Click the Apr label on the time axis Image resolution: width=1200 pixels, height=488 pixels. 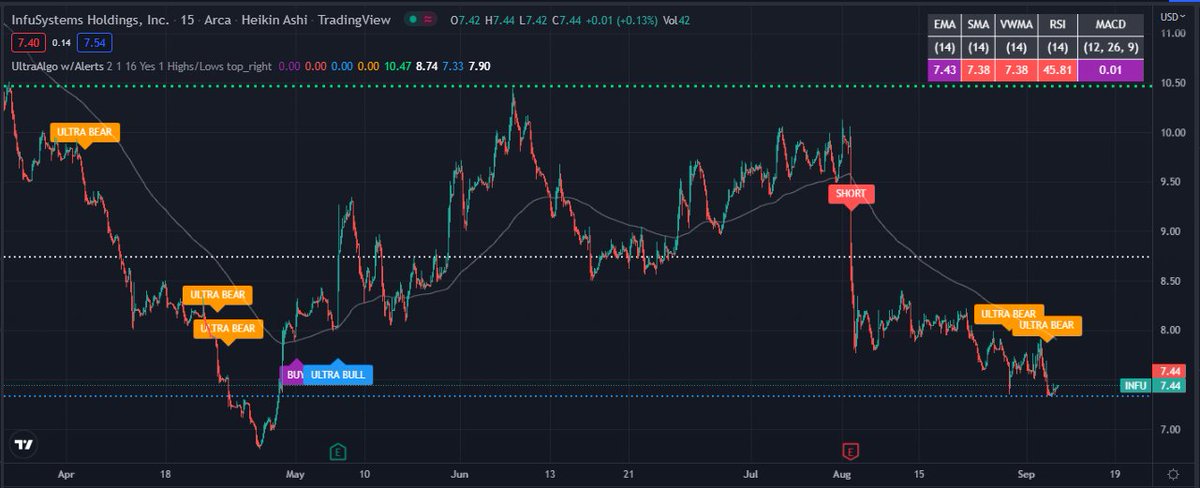(x=67, y=474)
